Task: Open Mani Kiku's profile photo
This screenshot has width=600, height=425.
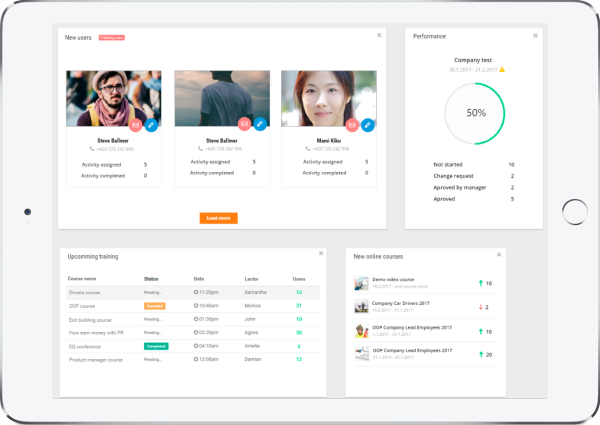Action: coord(329,98)
